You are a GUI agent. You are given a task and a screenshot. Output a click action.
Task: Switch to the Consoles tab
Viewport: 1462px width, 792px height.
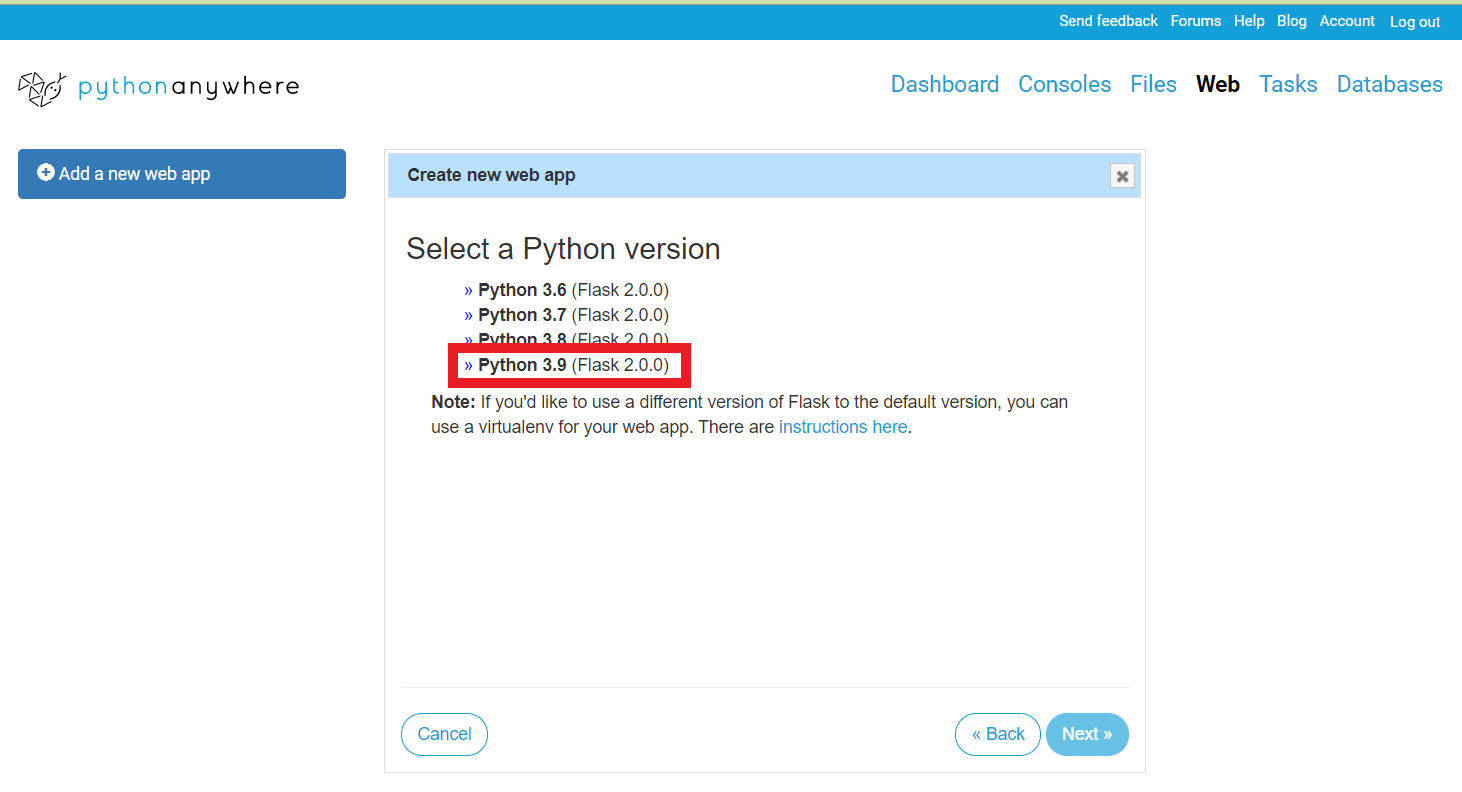coord(1064,84)
